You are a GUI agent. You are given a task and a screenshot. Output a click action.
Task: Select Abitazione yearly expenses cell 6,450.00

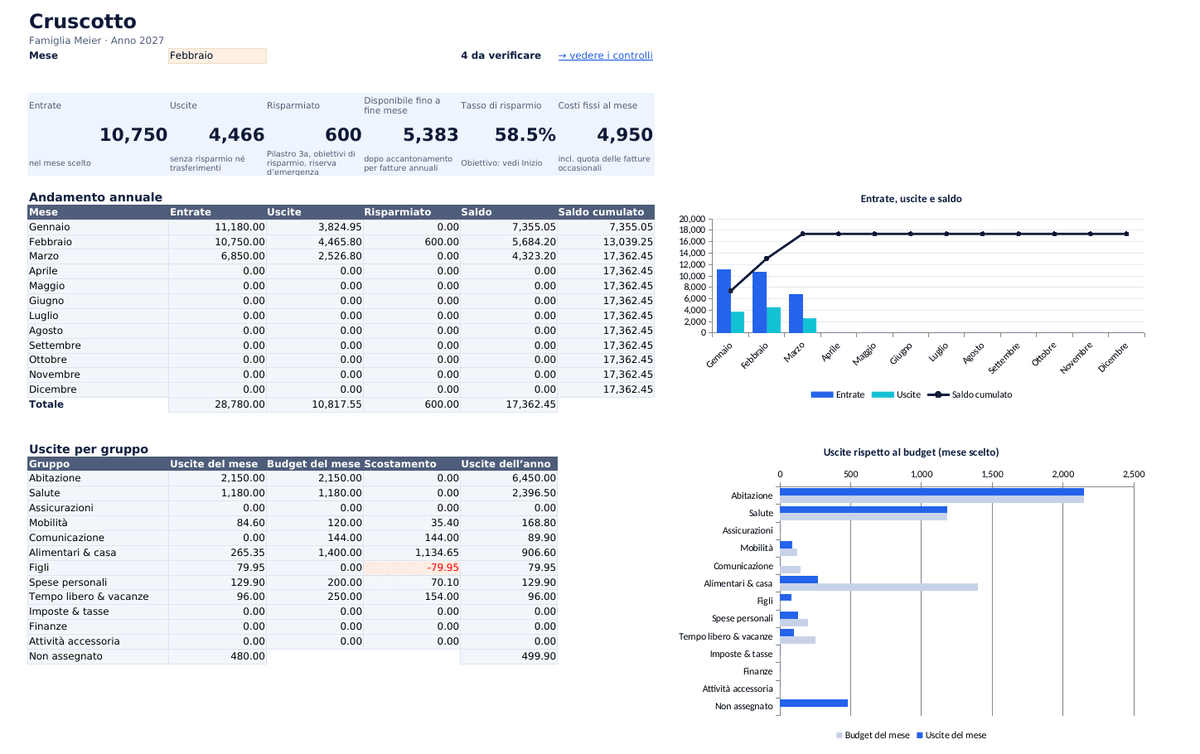508,478
